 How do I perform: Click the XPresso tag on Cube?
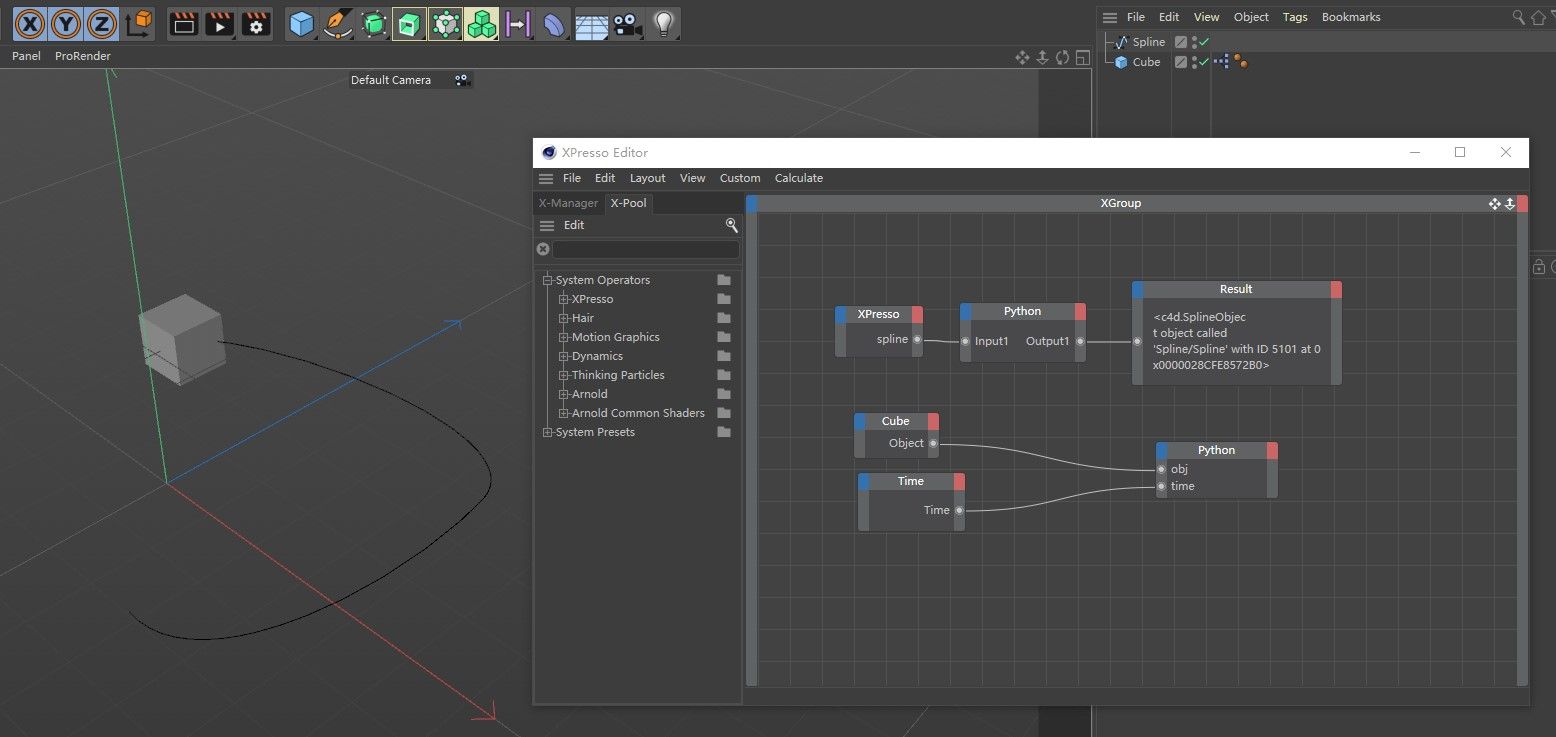tap(1222, 62)
